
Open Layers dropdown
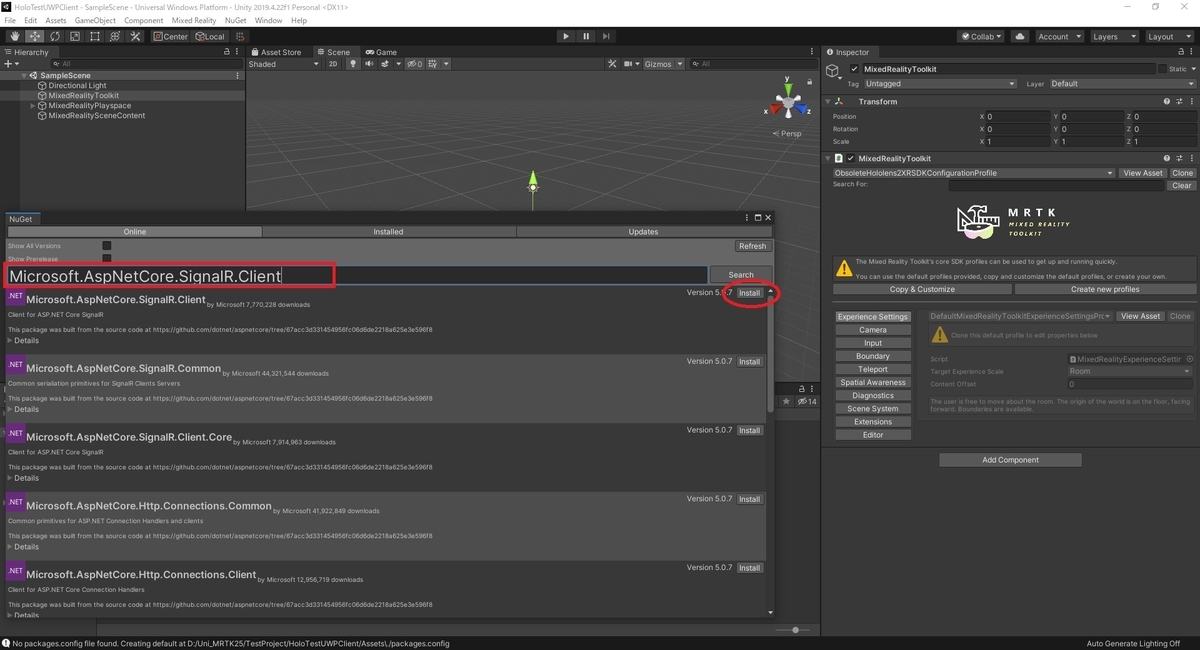(x=1113, y=36)
